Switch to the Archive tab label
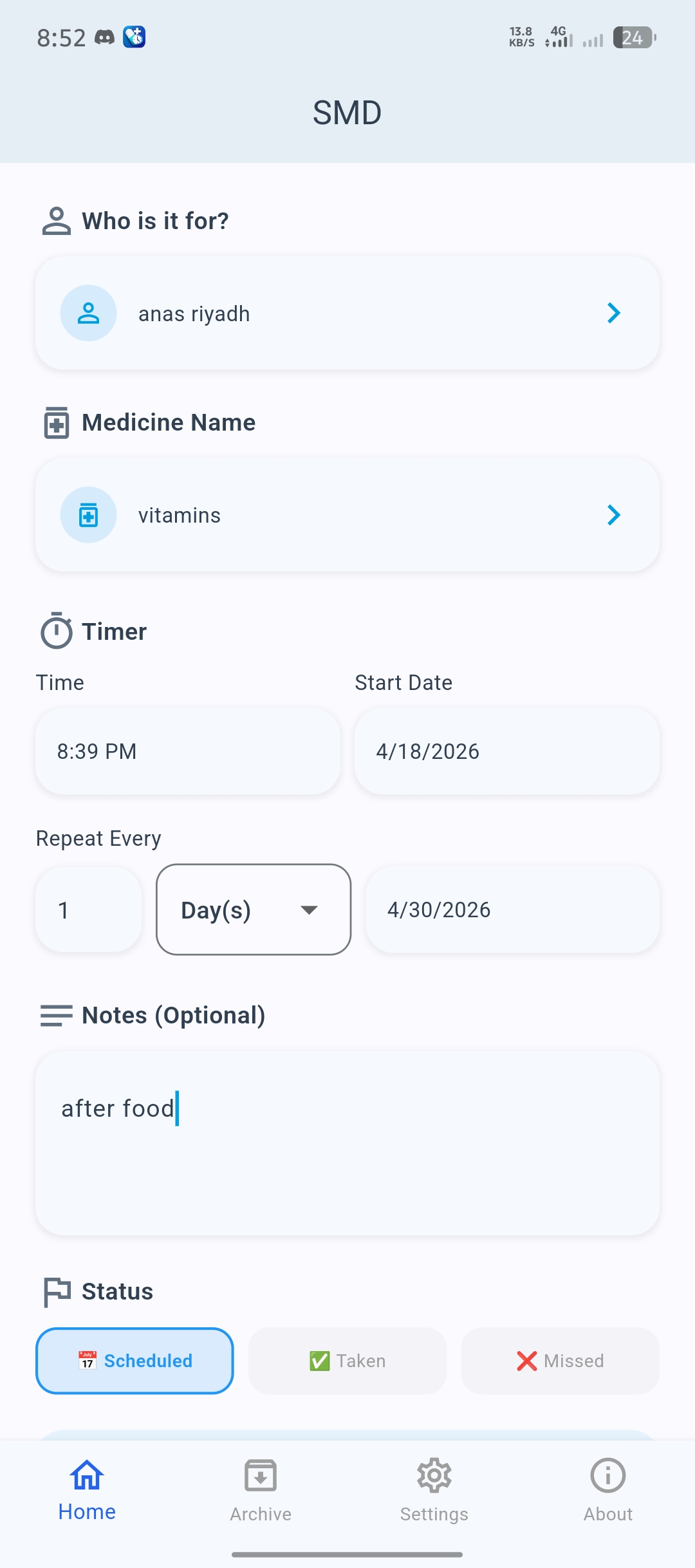 tap(261, 1514)
